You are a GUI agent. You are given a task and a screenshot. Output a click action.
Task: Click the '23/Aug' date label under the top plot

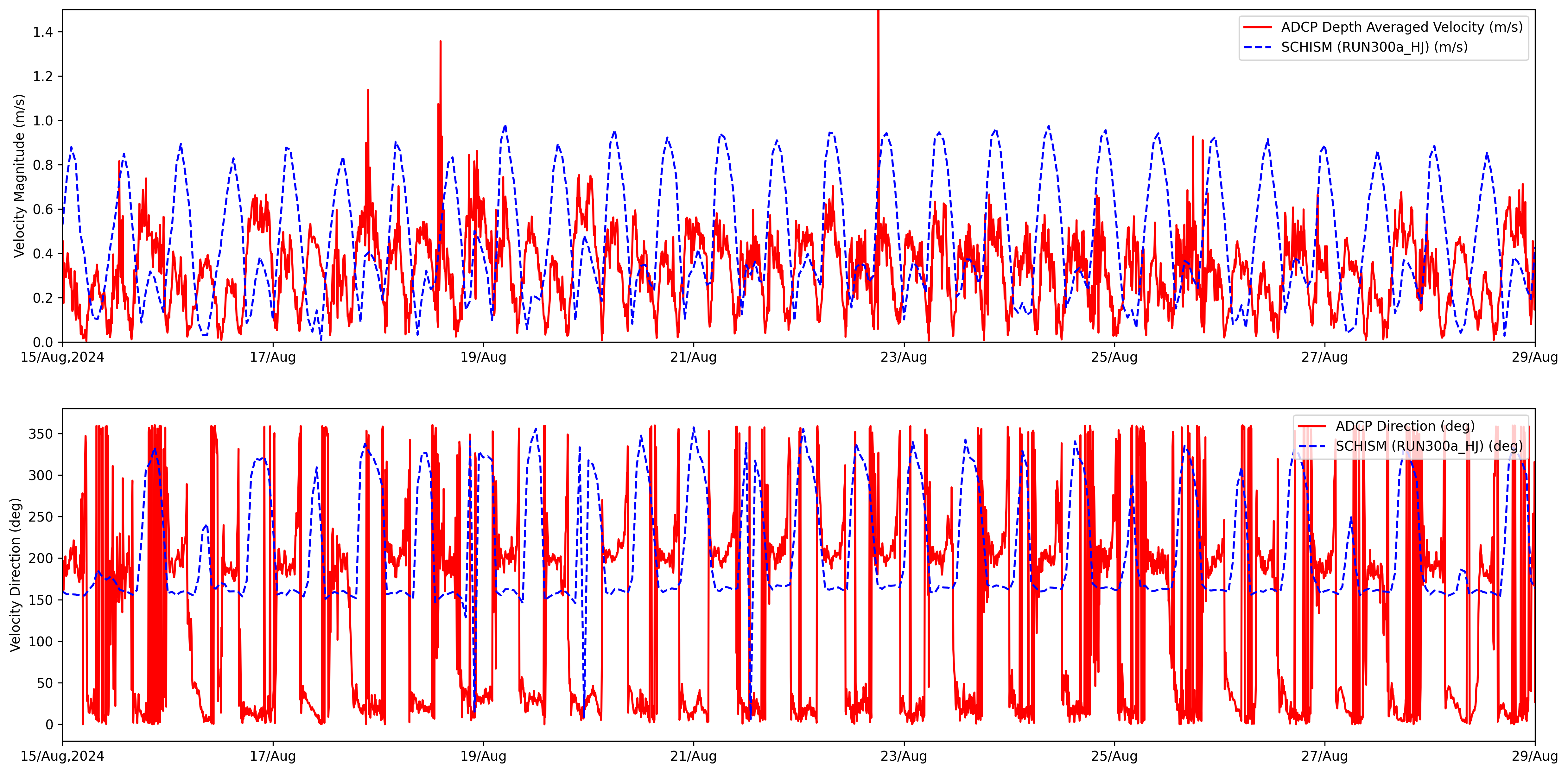pos(903,357)
